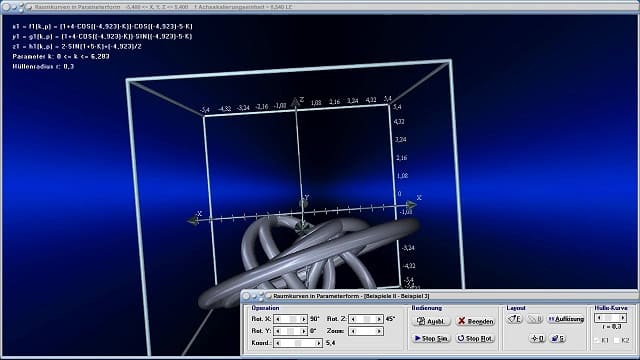Viewport: 640px width, 360px height.
Task: Click the Ausbl. button
Action: [431, 322]
